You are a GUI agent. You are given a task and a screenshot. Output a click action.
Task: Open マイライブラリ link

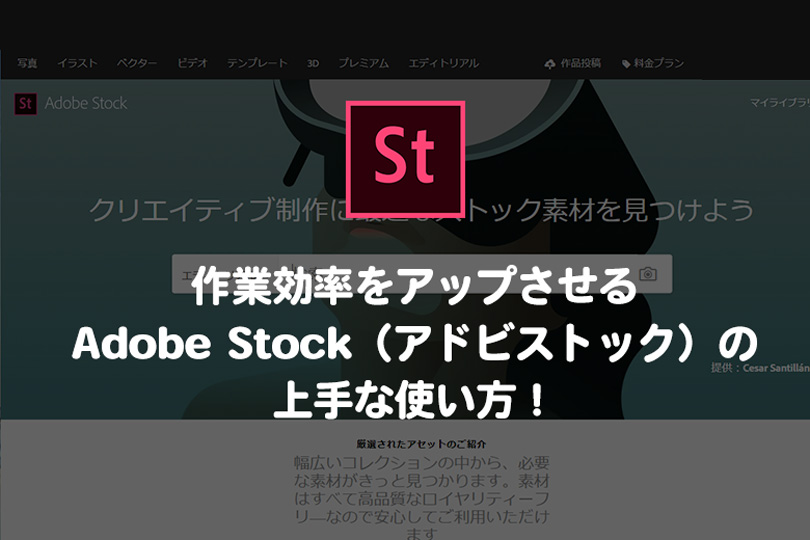pyautogui.click(x=780, y=103)
